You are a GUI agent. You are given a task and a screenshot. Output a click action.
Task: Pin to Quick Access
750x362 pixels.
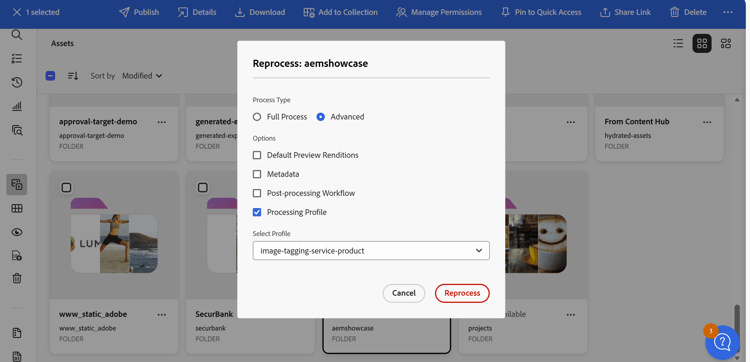click(540, 12)
